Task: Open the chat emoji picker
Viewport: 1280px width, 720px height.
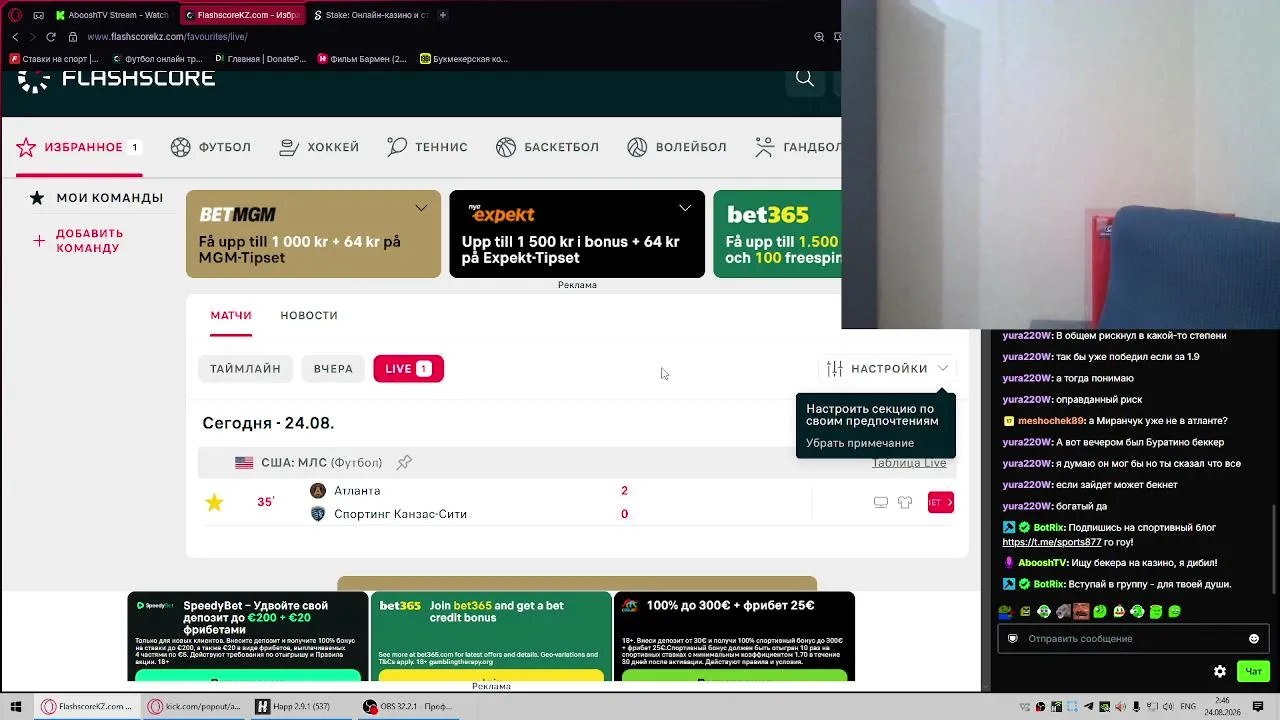Action: point(1254,639)
